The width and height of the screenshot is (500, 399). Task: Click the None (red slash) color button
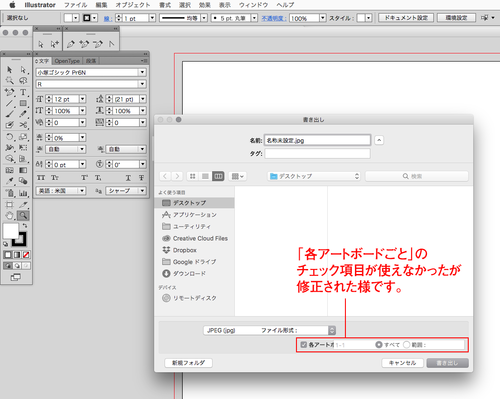[26, 255]
